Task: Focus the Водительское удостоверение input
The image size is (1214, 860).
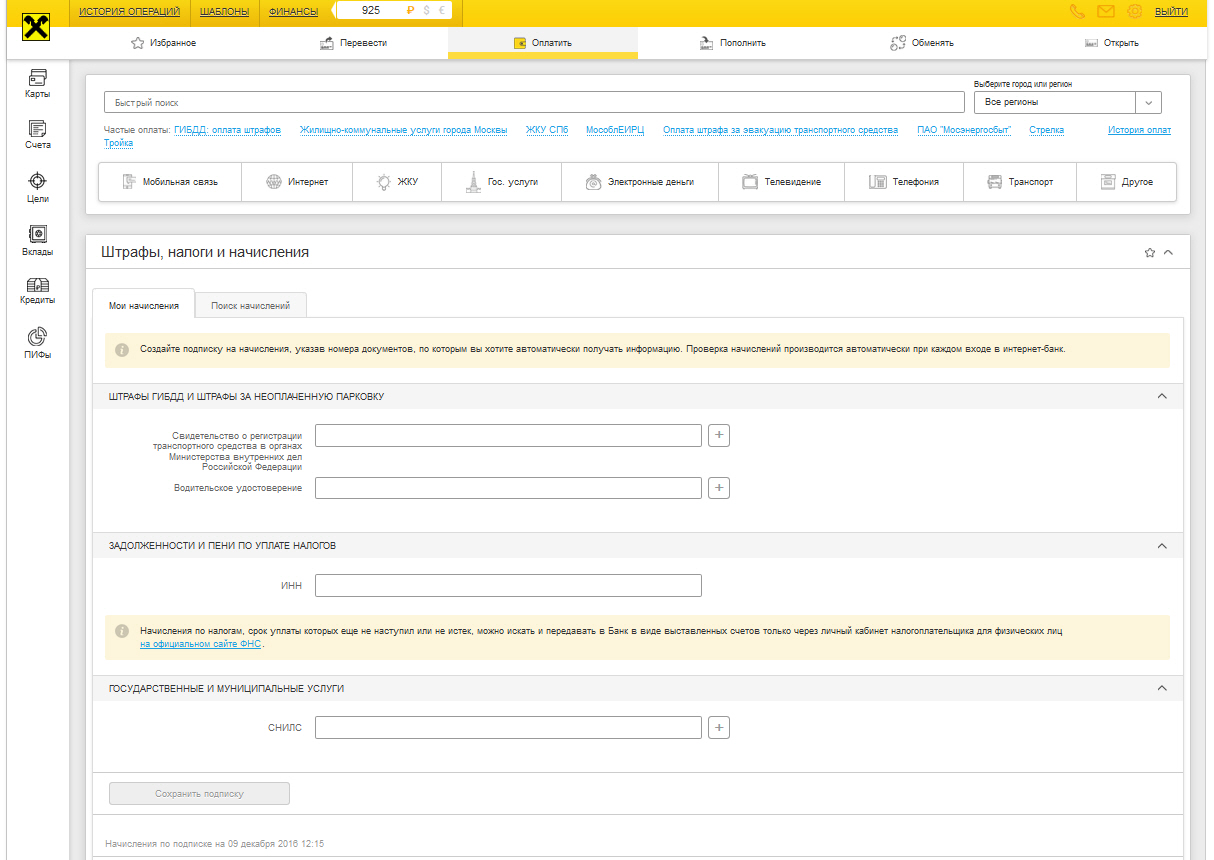Action: [x=508, y=488]
